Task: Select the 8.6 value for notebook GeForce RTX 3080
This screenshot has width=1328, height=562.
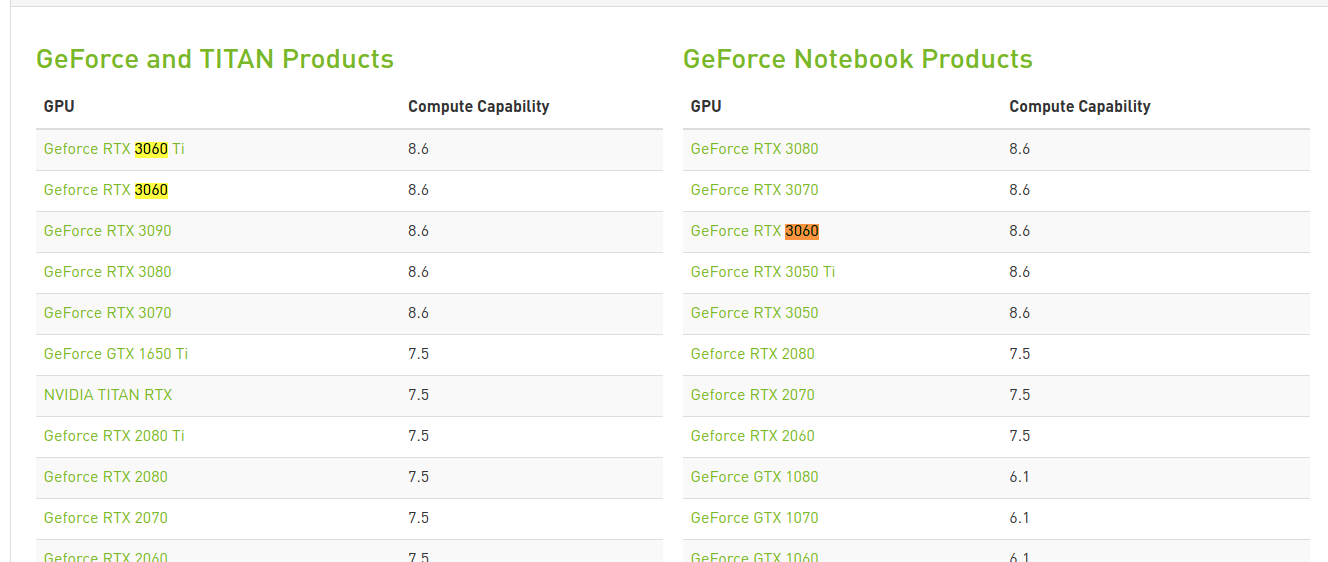Action: click(x=1020, y=149)
